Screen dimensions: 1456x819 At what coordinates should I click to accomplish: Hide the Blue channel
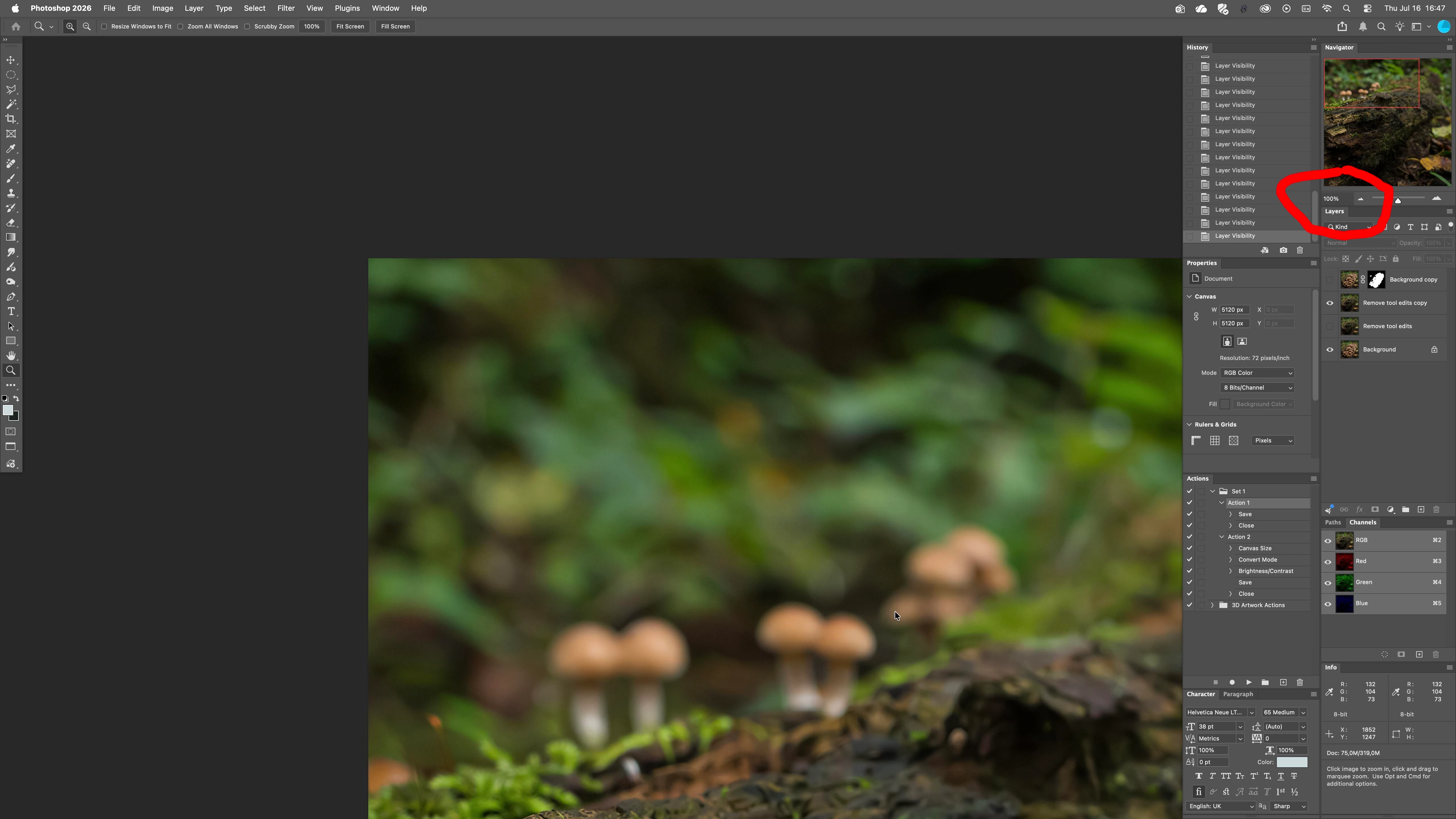[1328, 604]
